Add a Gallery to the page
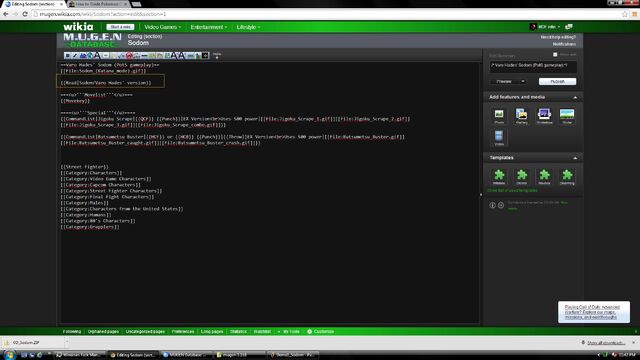Image resolution: width=640 pixels, height=360 pixels. (521, 116)
